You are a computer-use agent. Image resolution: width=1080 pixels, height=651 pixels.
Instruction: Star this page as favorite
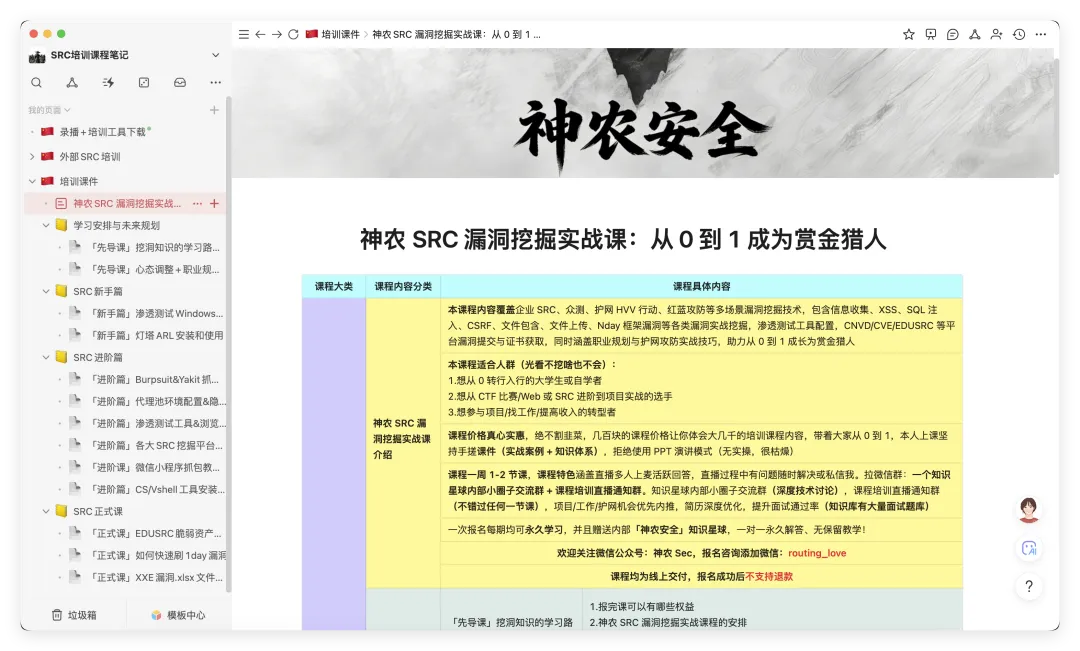pos(909,34)
